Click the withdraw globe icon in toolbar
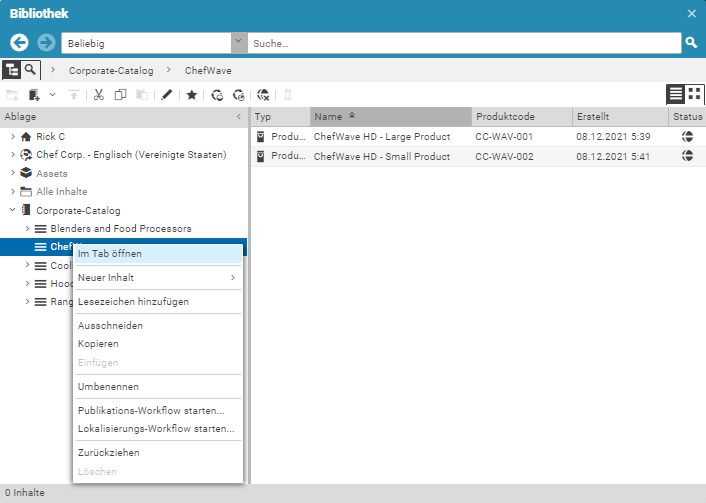The width and height of the screenshot is (706, 503). [263, 95]
